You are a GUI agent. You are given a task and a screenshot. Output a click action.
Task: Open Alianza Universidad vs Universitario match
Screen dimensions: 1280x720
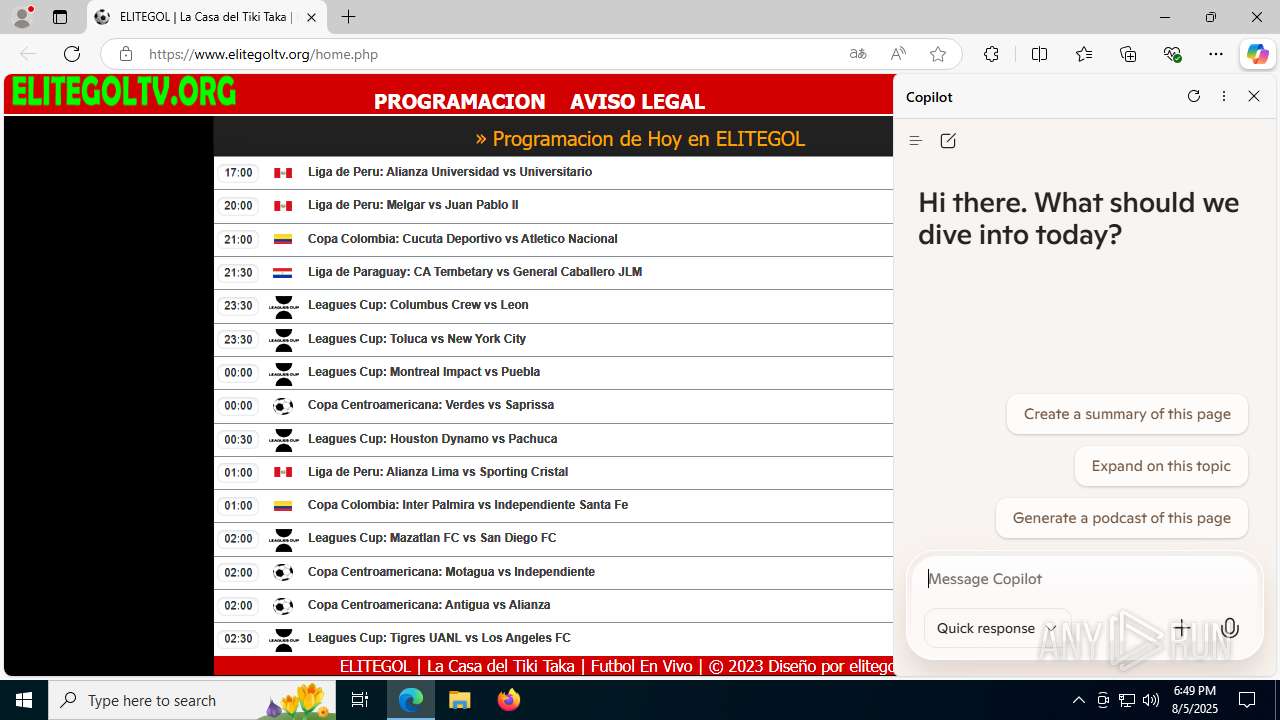(450, 172)
